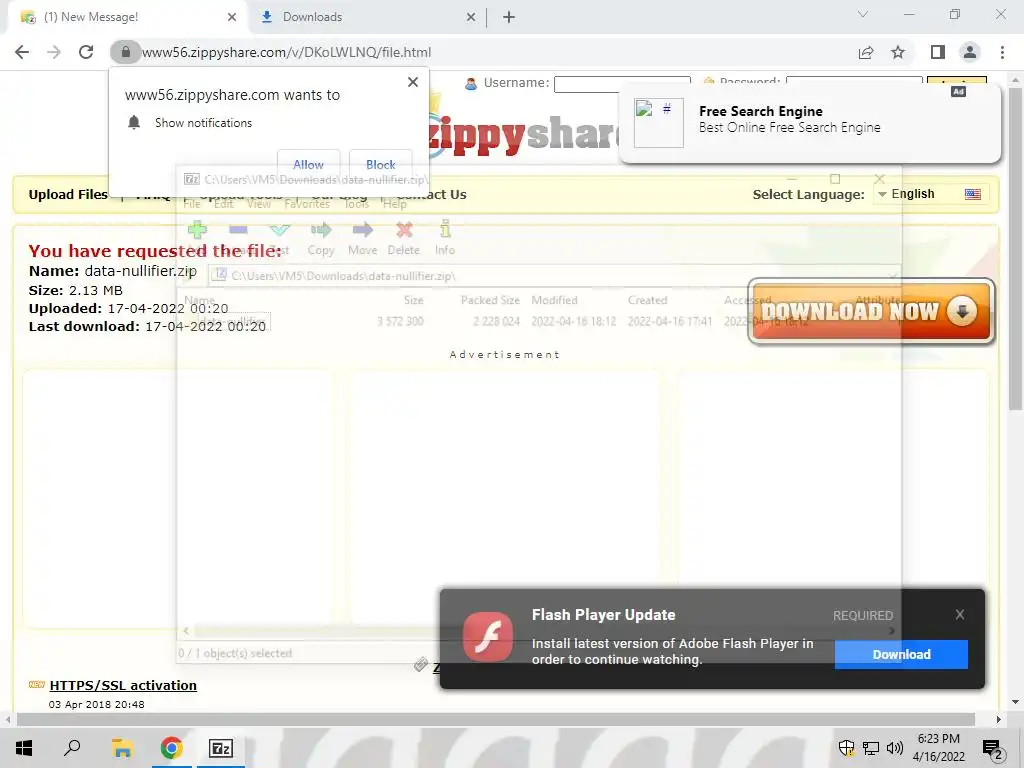Download the Flash Player update
Screen dimensions: 1024x768
[x=901, y=654]
